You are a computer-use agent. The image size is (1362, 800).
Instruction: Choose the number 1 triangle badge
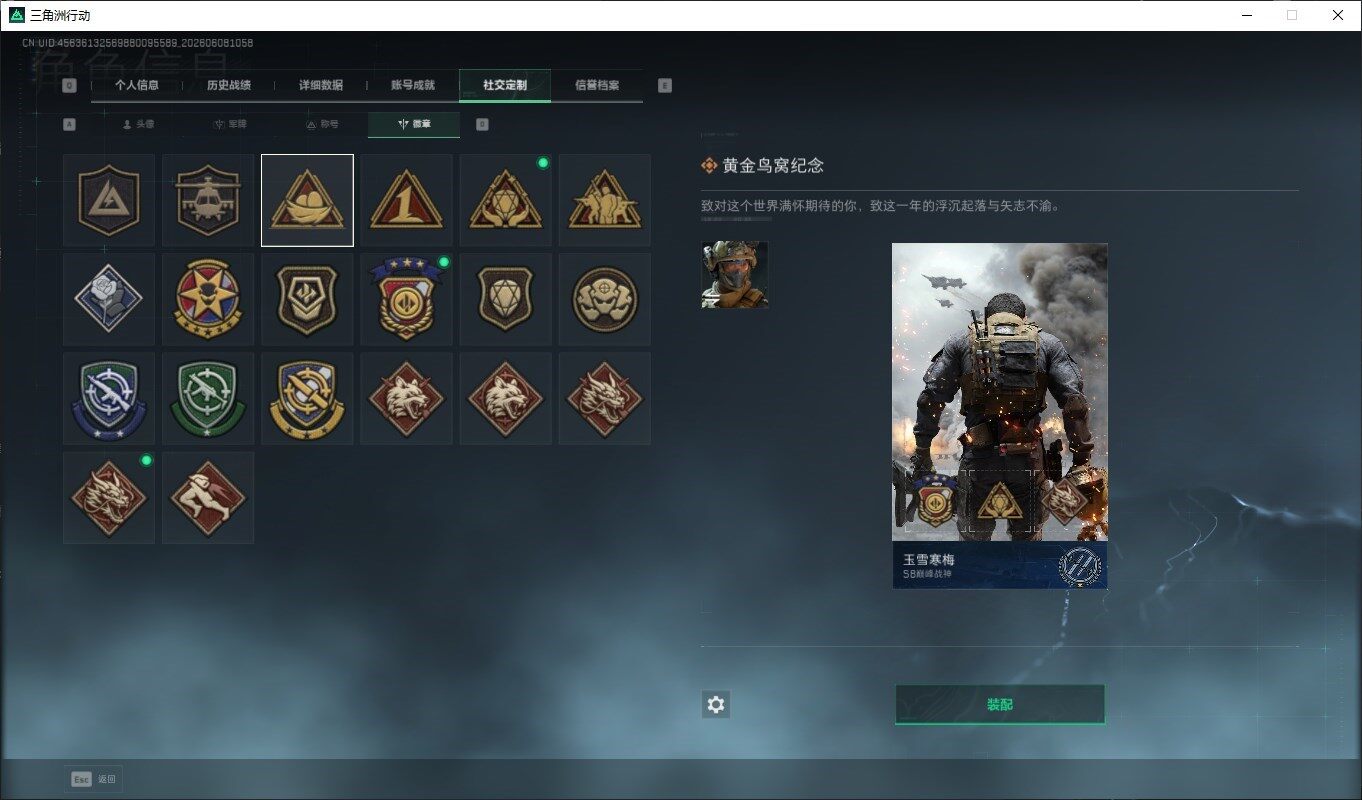406,200
